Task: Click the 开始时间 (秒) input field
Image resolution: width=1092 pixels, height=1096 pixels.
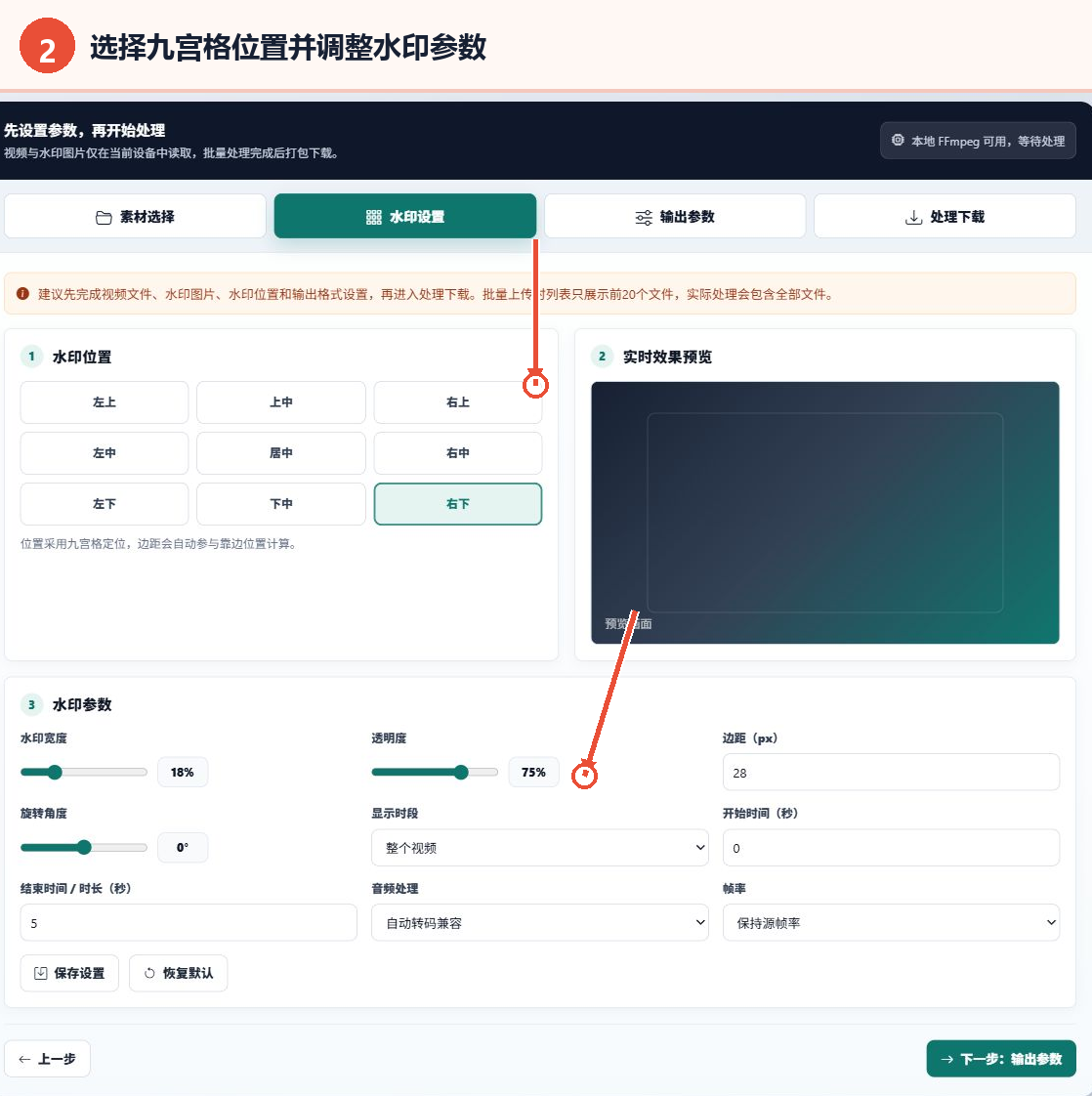Action: [891, 848]
